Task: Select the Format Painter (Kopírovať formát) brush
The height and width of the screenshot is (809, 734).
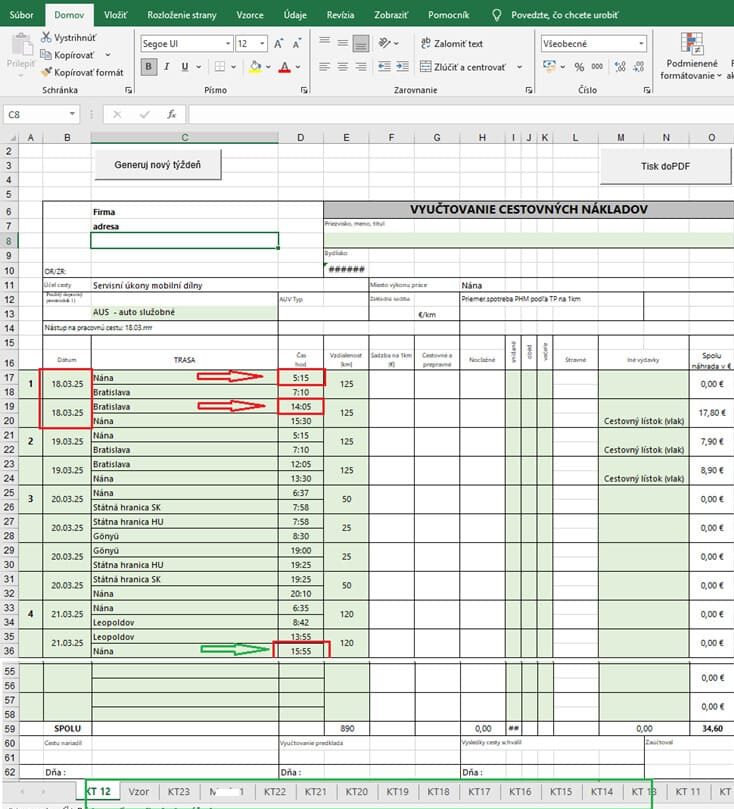Action: (x=46, y=72)
